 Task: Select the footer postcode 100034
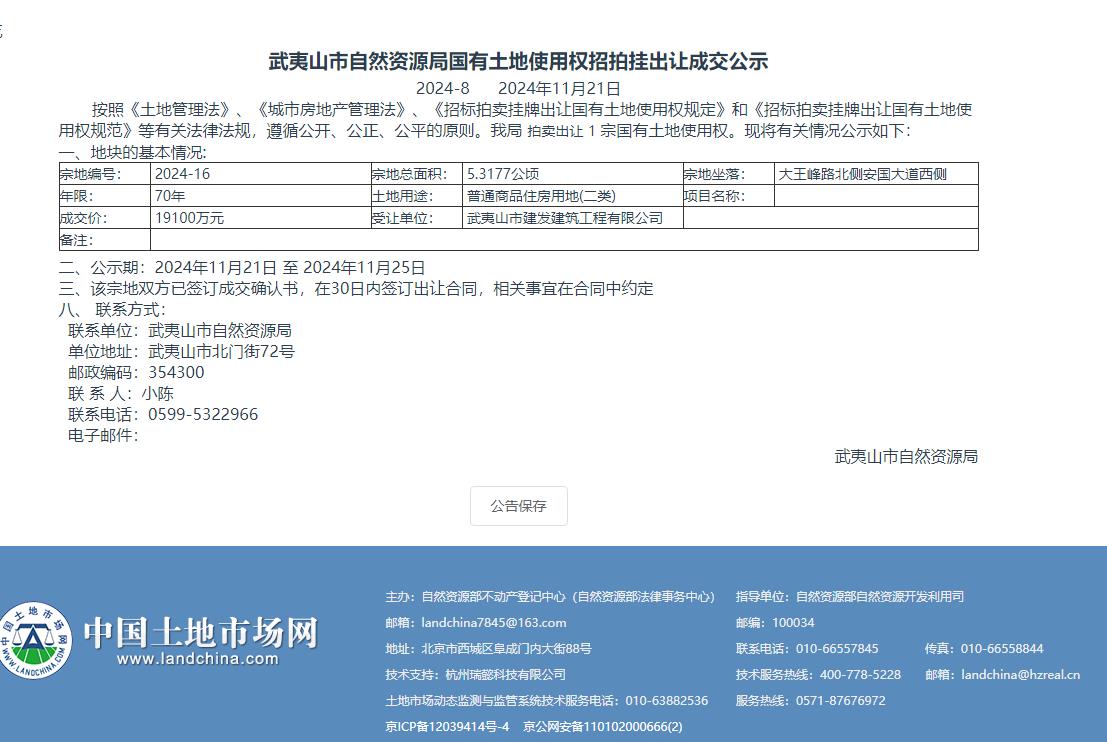[793, 623]
